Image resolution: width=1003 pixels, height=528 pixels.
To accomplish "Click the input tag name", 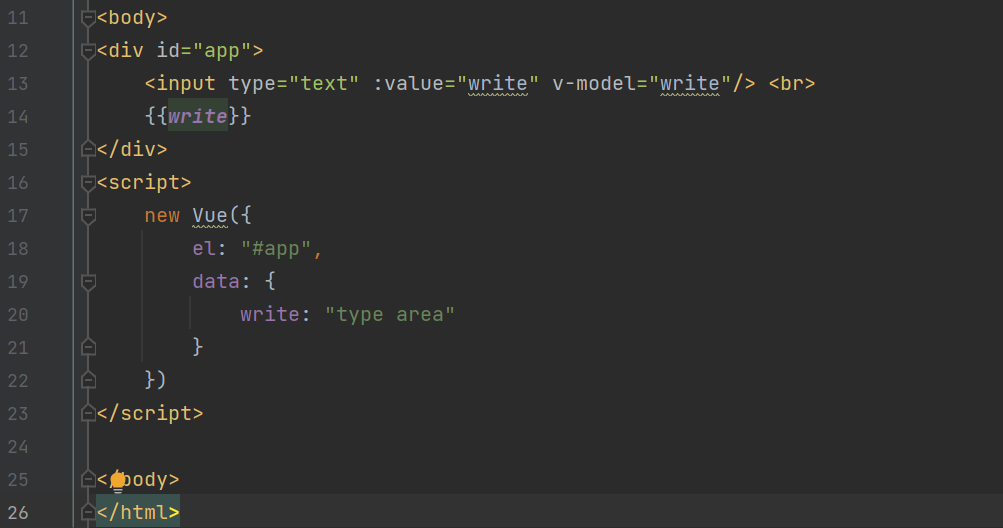I will point(186,84).
